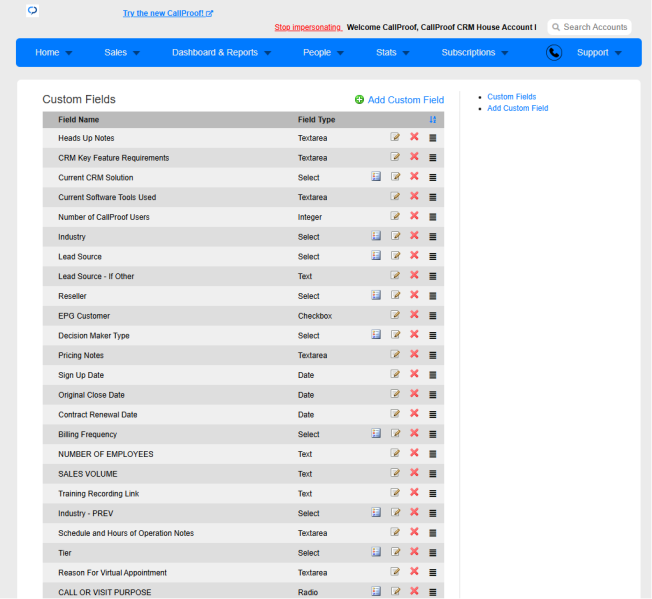This screenshot has width=652, height=599.
Task: Click the CallProof logo icon
Action: click(32, 10)
